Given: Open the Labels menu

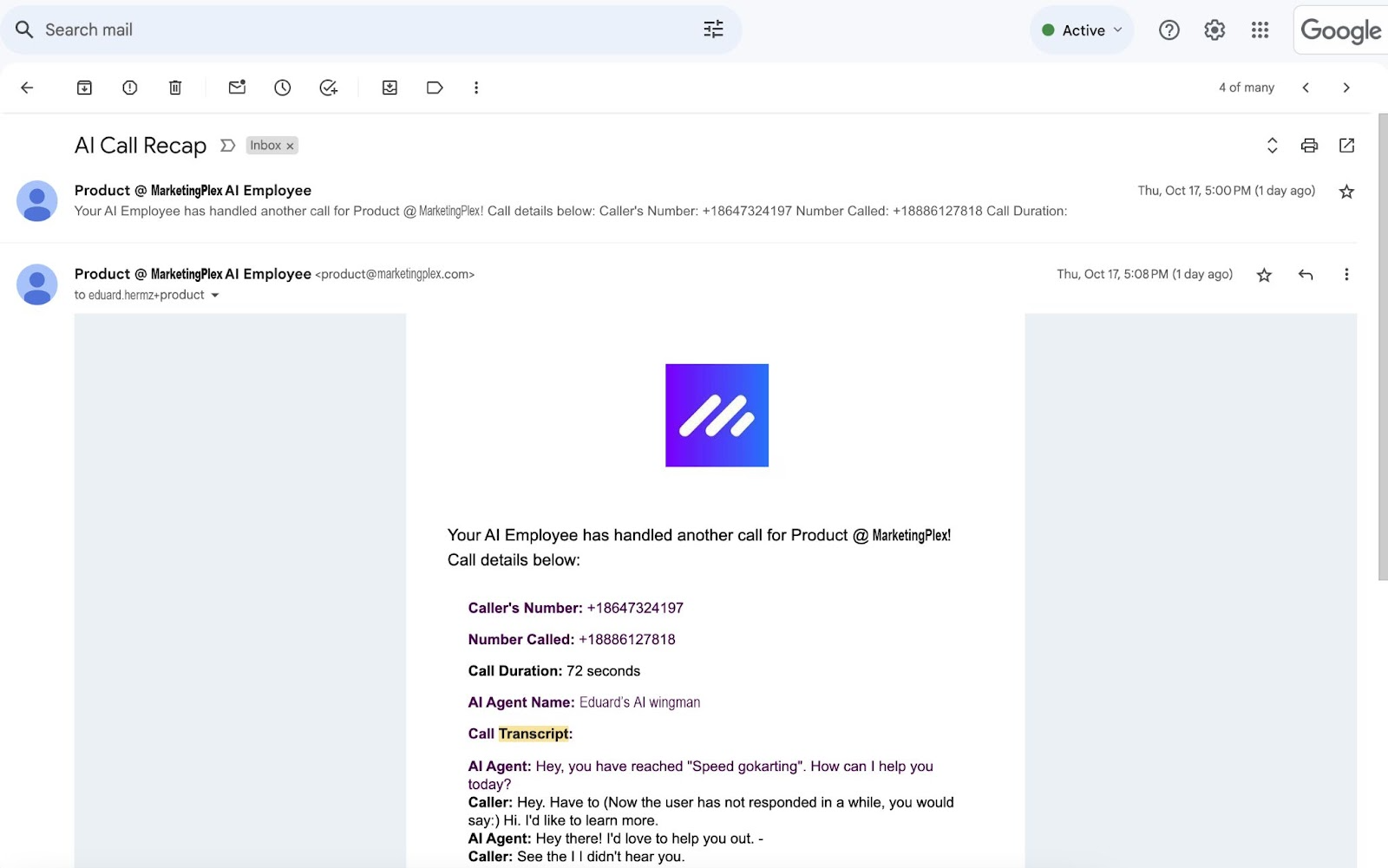Looking at the screenshot, I should [435, 88].
